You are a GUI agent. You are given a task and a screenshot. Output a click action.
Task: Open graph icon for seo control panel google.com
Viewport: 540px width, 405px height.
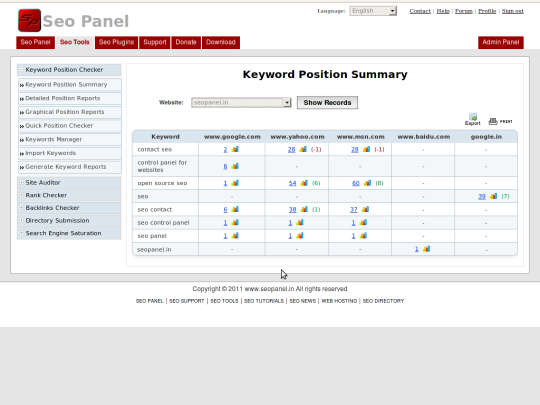pyautogui.click(x=235, y=222)
